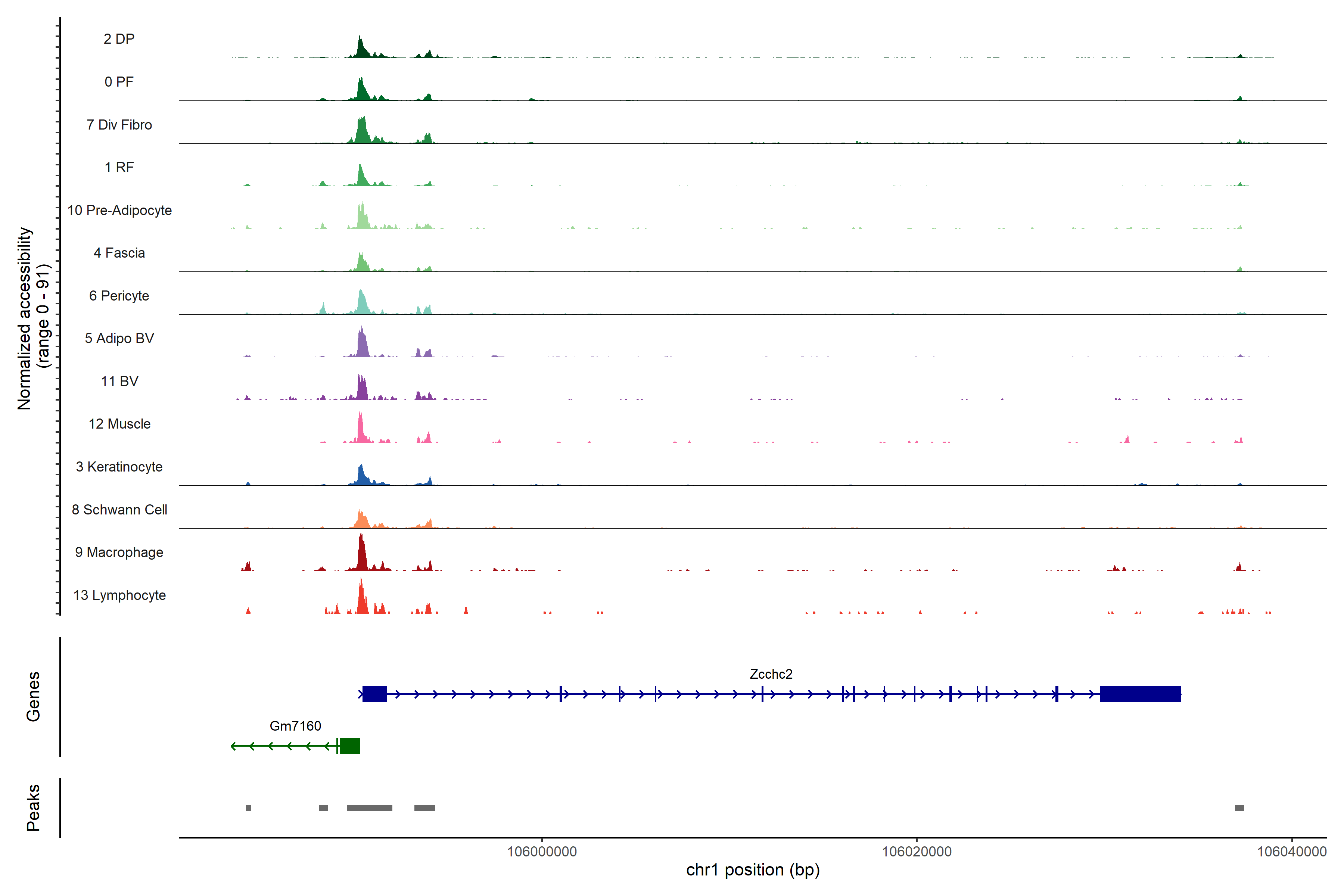Select the widest gray peak bar

click(x=369, y=808)
